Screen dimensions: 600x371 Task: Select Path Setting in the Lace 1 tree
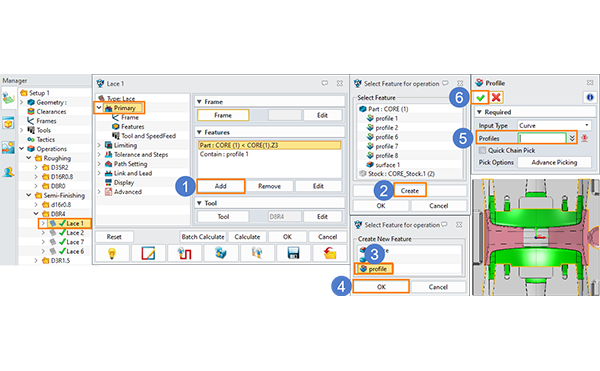pos(130,164)
